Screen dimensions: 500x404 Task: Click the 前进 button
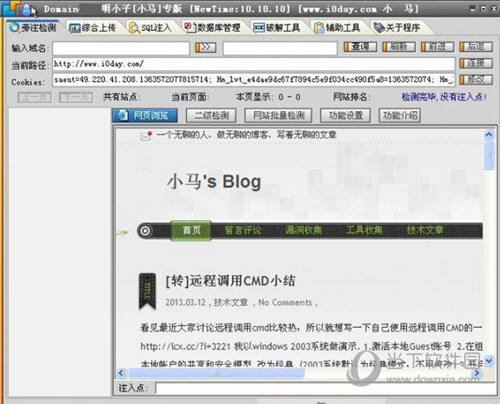pos(437,47)
